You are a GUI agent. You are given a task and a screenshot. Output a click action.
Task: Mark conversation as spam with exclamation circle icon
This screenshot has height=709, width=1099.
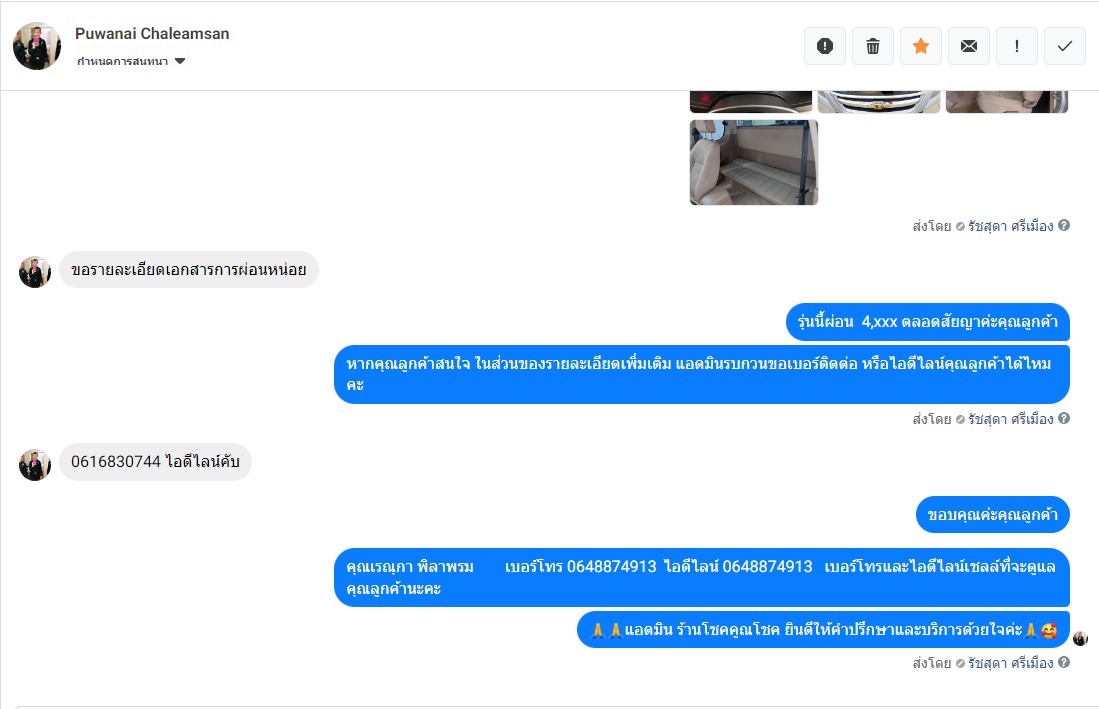point(825,46)
